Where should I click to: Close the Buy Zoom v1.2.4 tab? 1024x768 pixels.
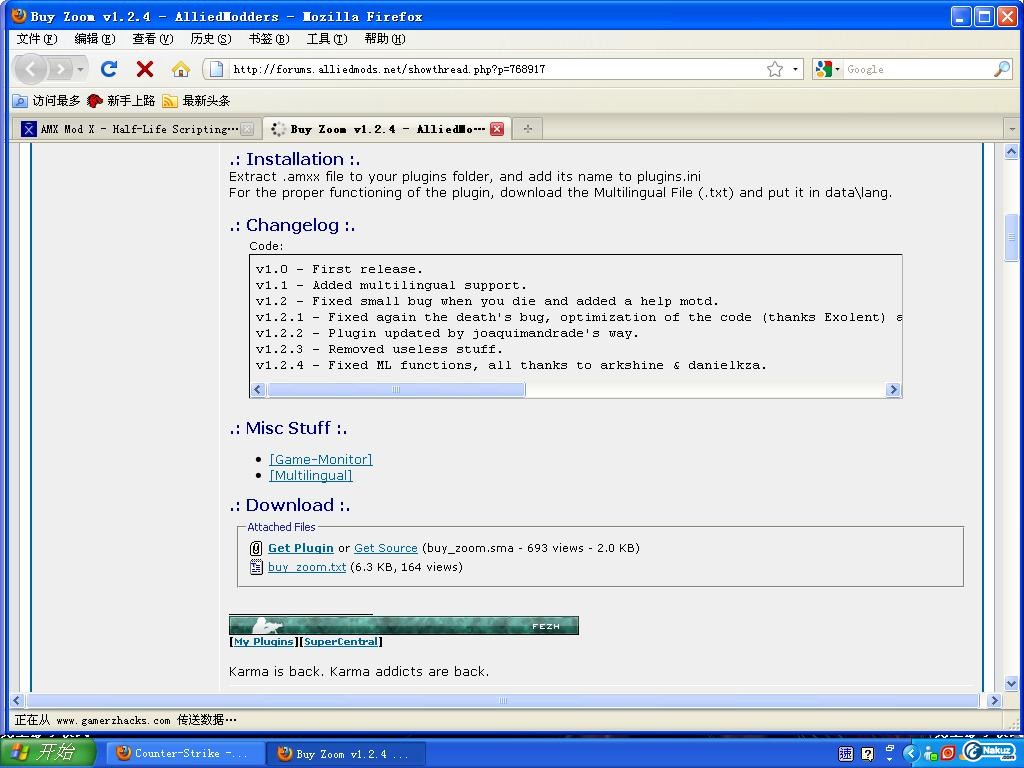(497, 129)
